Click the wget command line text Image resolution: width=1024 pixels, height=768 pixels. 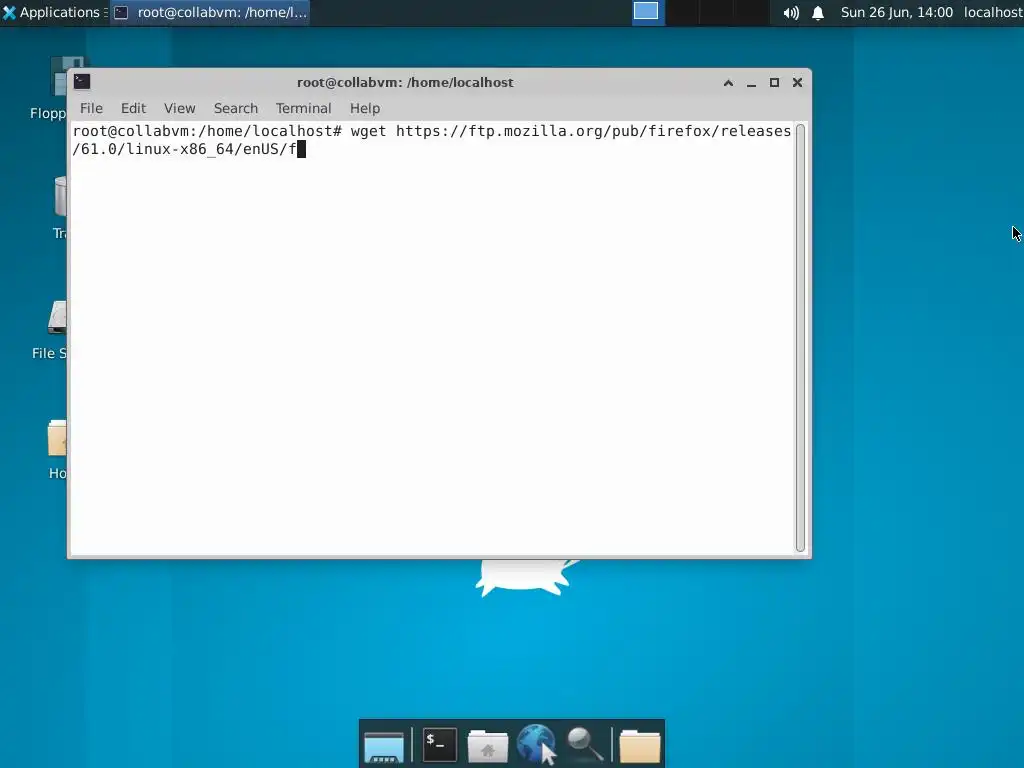[432, 140]
